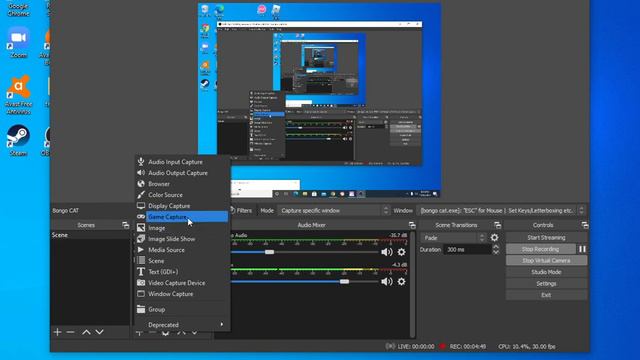Open Desktop Audio settings gear

[402, 252]
